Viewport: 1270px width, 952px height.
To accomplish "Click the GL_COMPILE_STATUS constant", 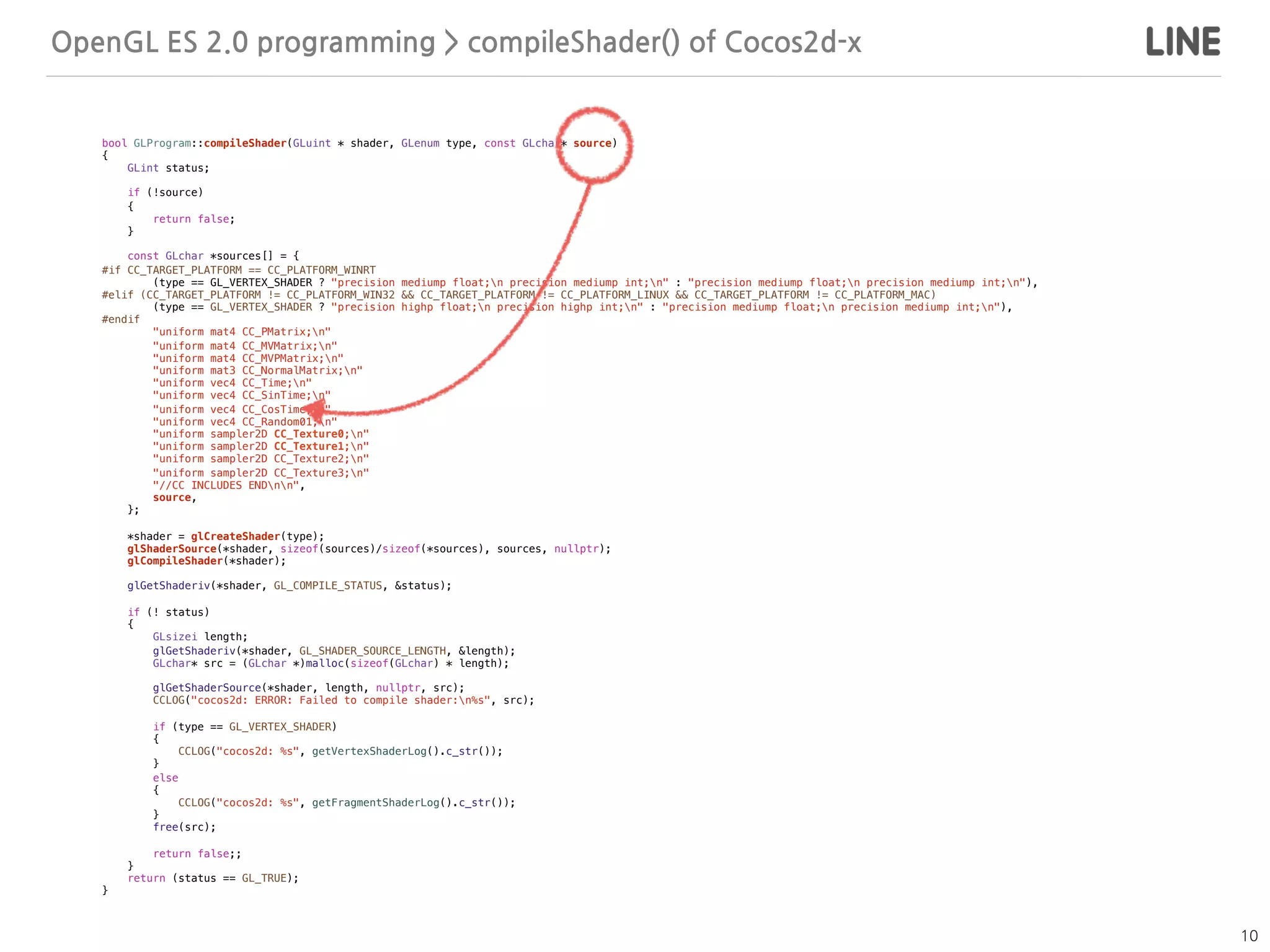I will 327,586.
